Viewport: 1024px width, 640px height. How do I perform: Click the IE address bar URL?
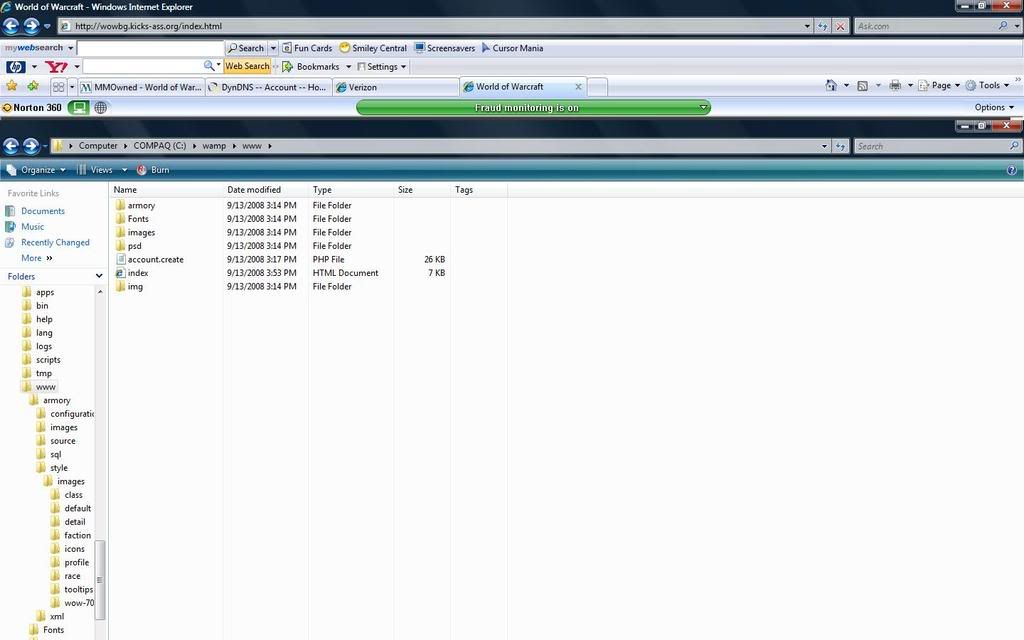click(148, 26)
